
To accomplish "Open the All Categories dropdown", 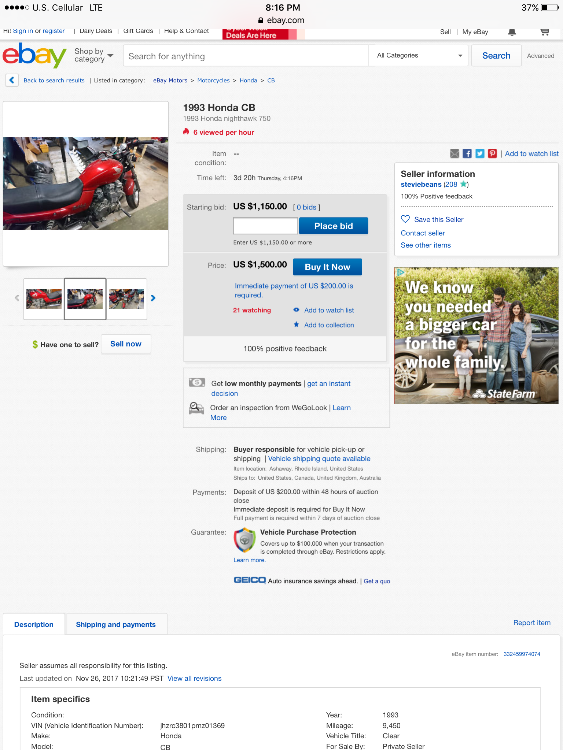I will pos(419,55).
